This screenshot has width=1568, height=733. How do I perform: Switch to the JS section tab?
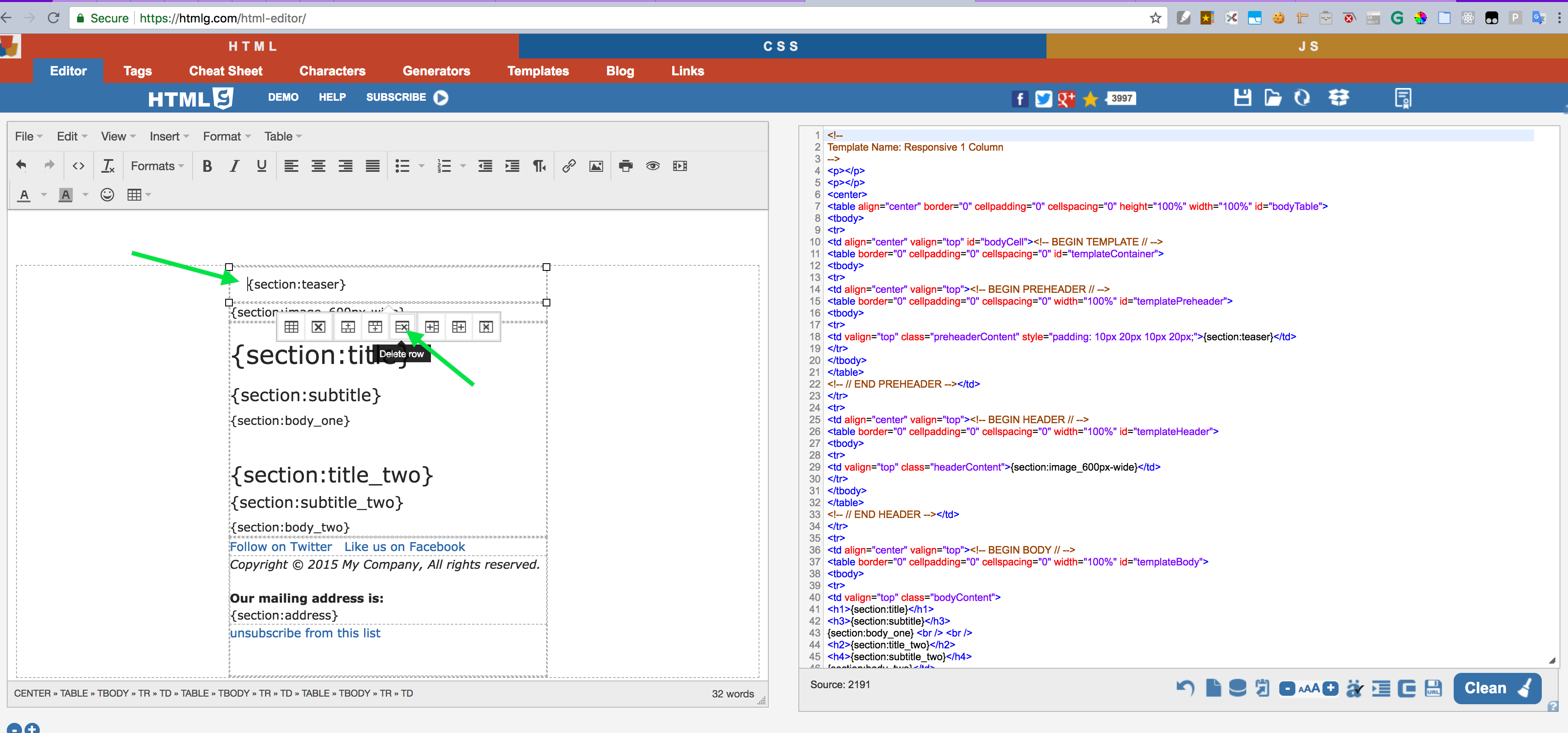[x=1307, y=46]
